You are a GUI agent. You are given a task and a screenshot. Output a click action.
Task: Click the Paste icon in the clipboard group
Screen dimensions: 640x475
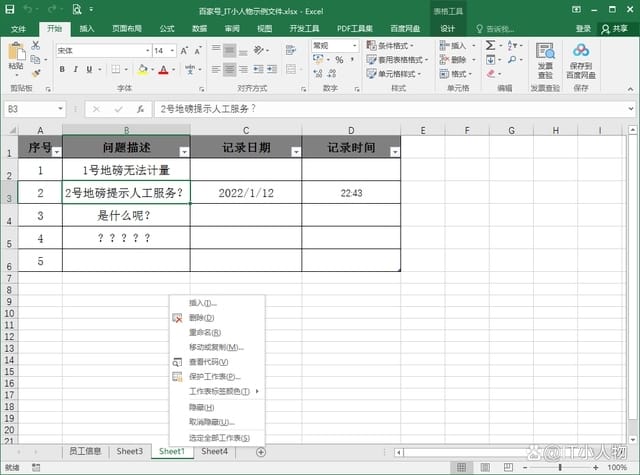16,55
